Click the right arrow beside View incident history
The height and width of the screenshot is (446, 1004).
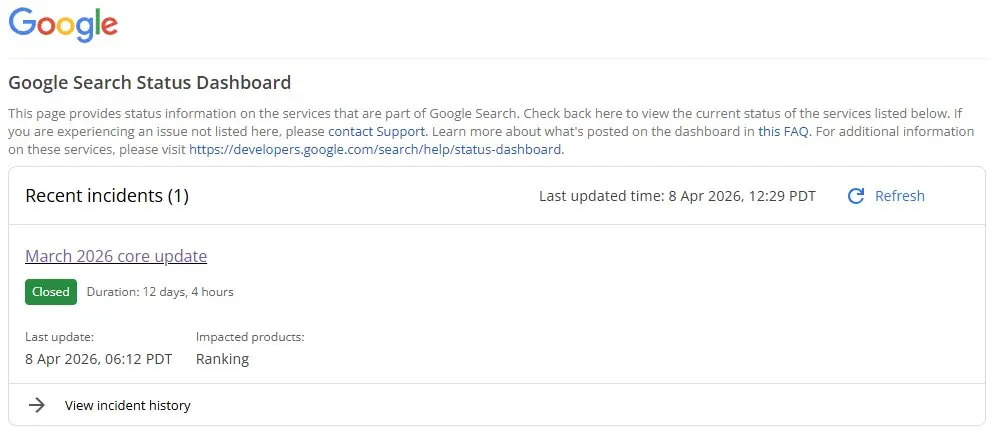pos(37,405)
